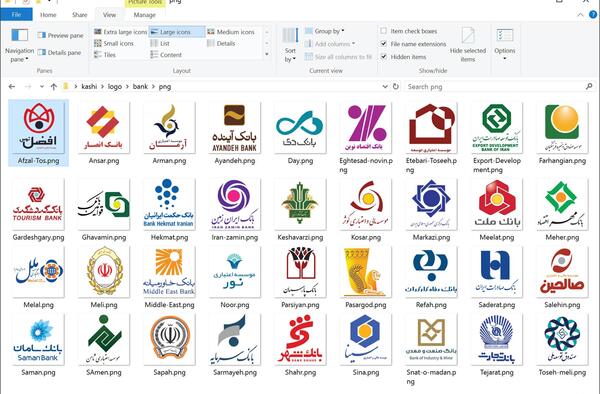Select the Ansar.png bank logo
Viewport: 600px width, 394px height.
point(104,127)
